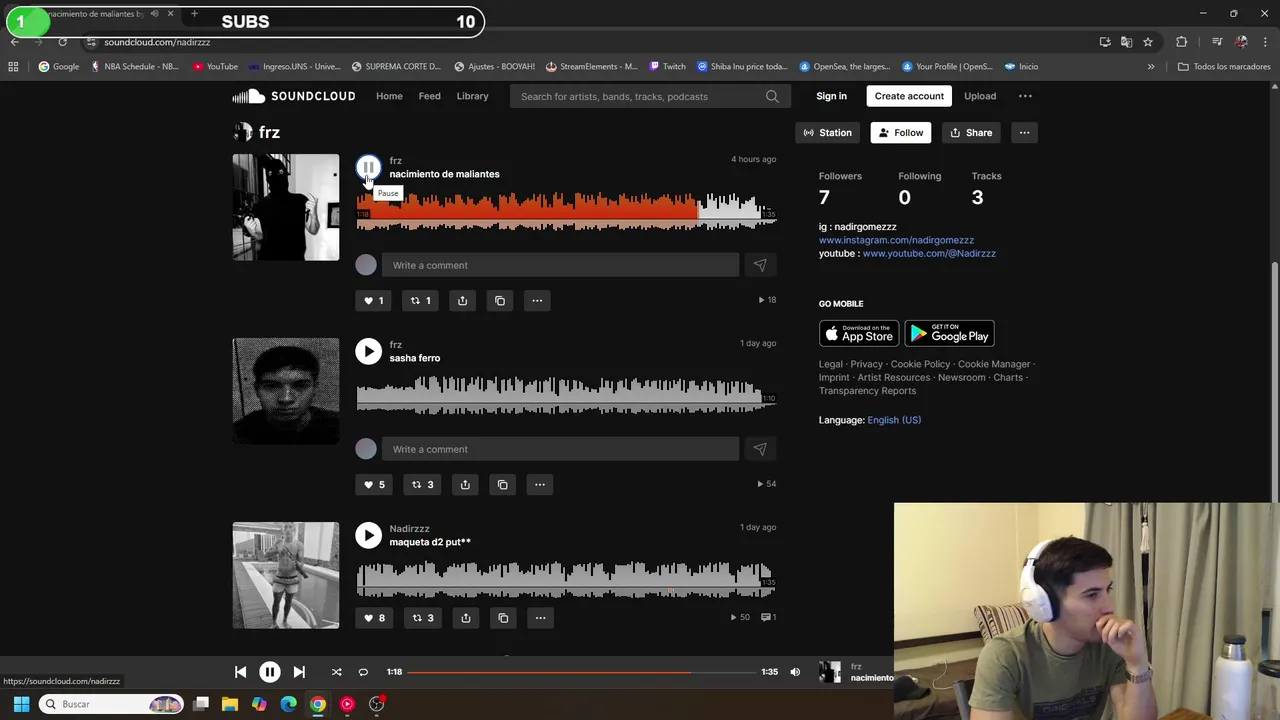Expand hidden bookmarks chevron
Viewport: 1280px width, 720px height.
click(x=1151, y=66)
